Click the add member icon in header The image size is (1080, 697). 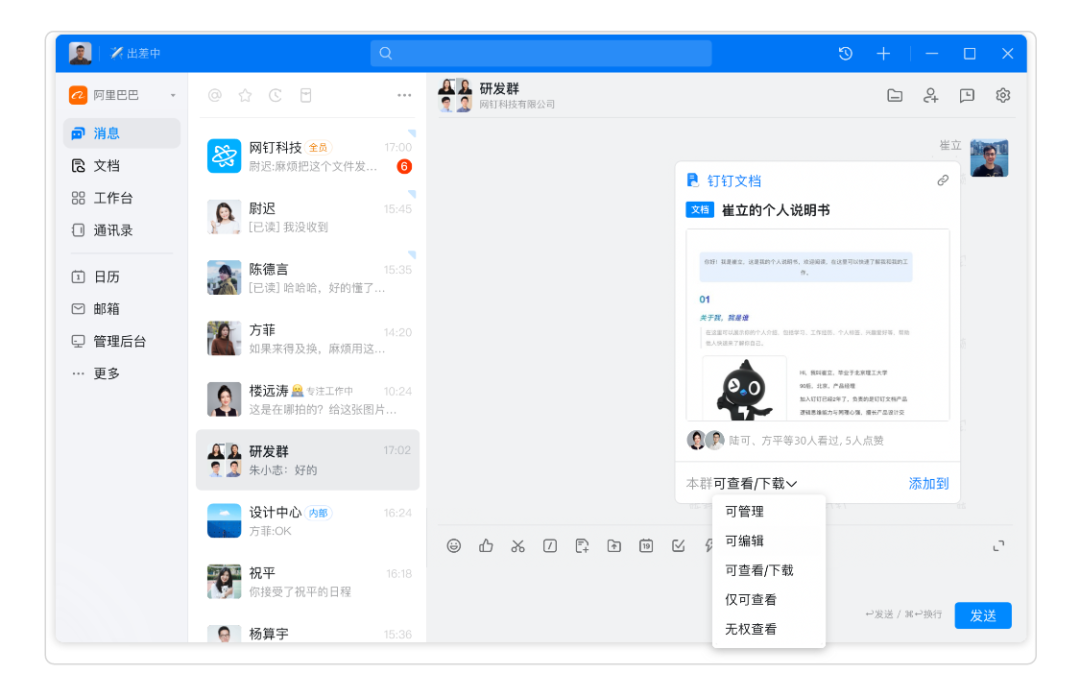[931, 95]
